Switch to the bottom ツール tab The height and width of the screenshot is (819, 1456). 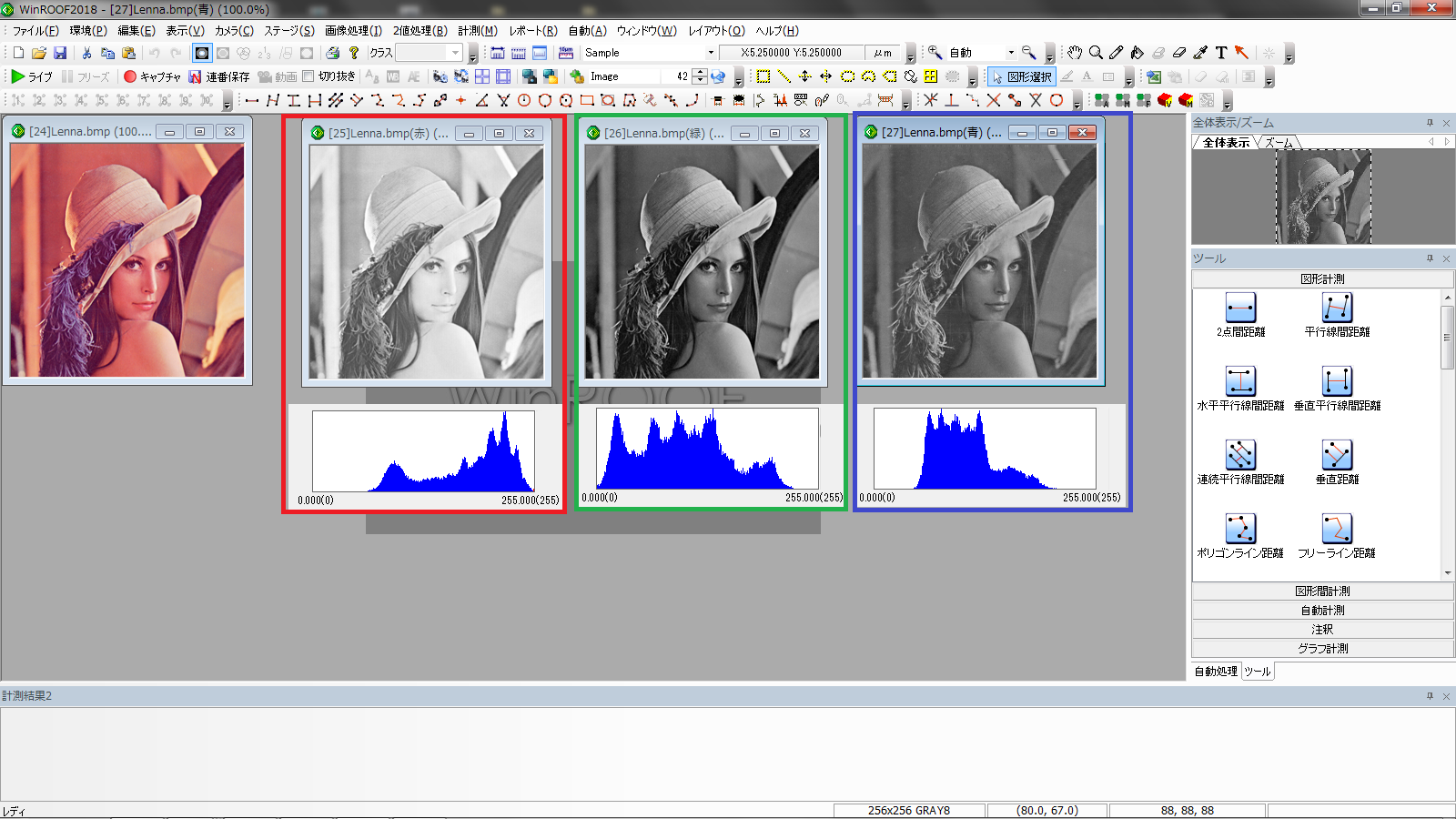tap(1258, 672)
